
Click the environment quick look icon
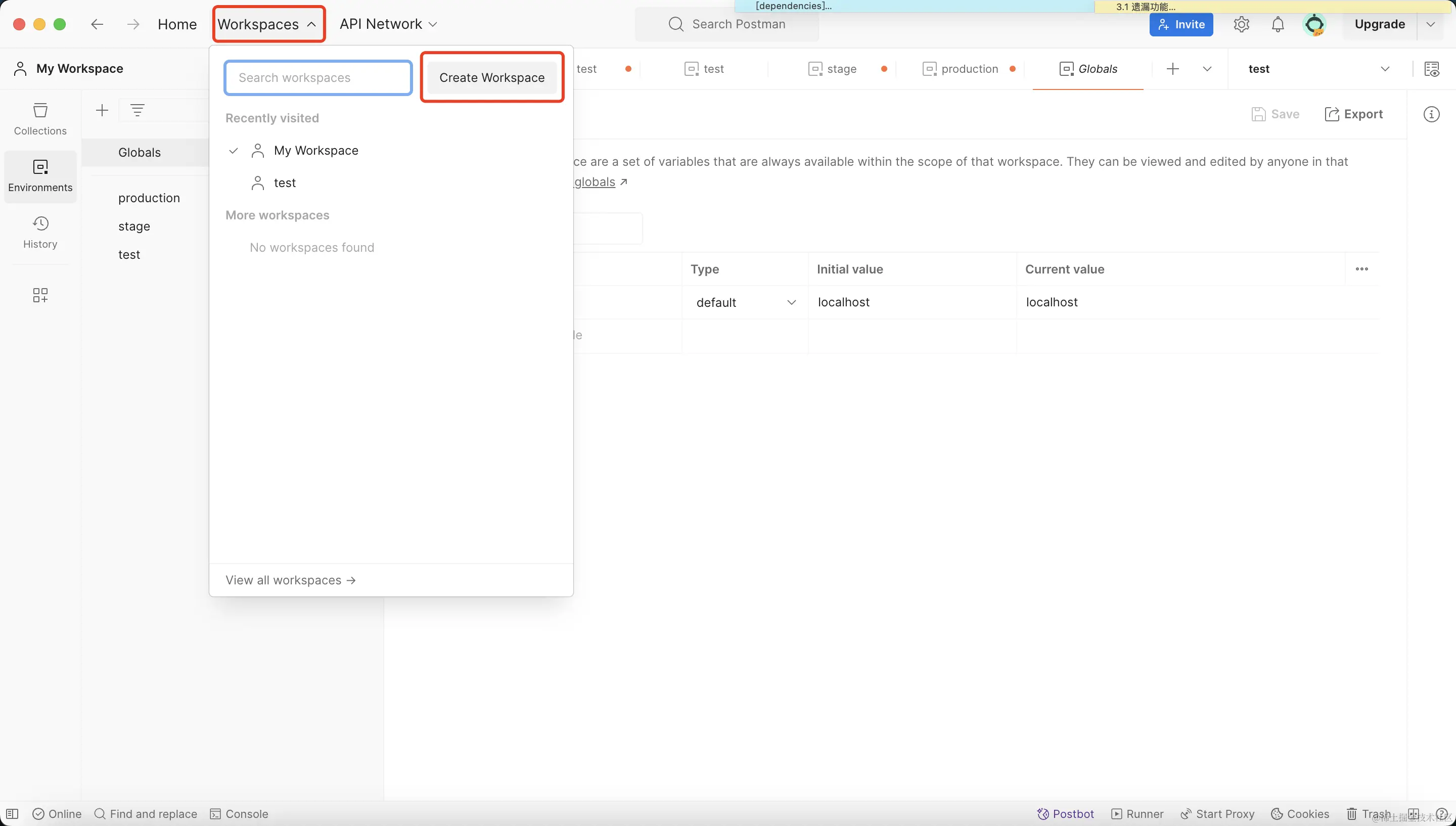pyautogui.click(x=1431, y=69)
